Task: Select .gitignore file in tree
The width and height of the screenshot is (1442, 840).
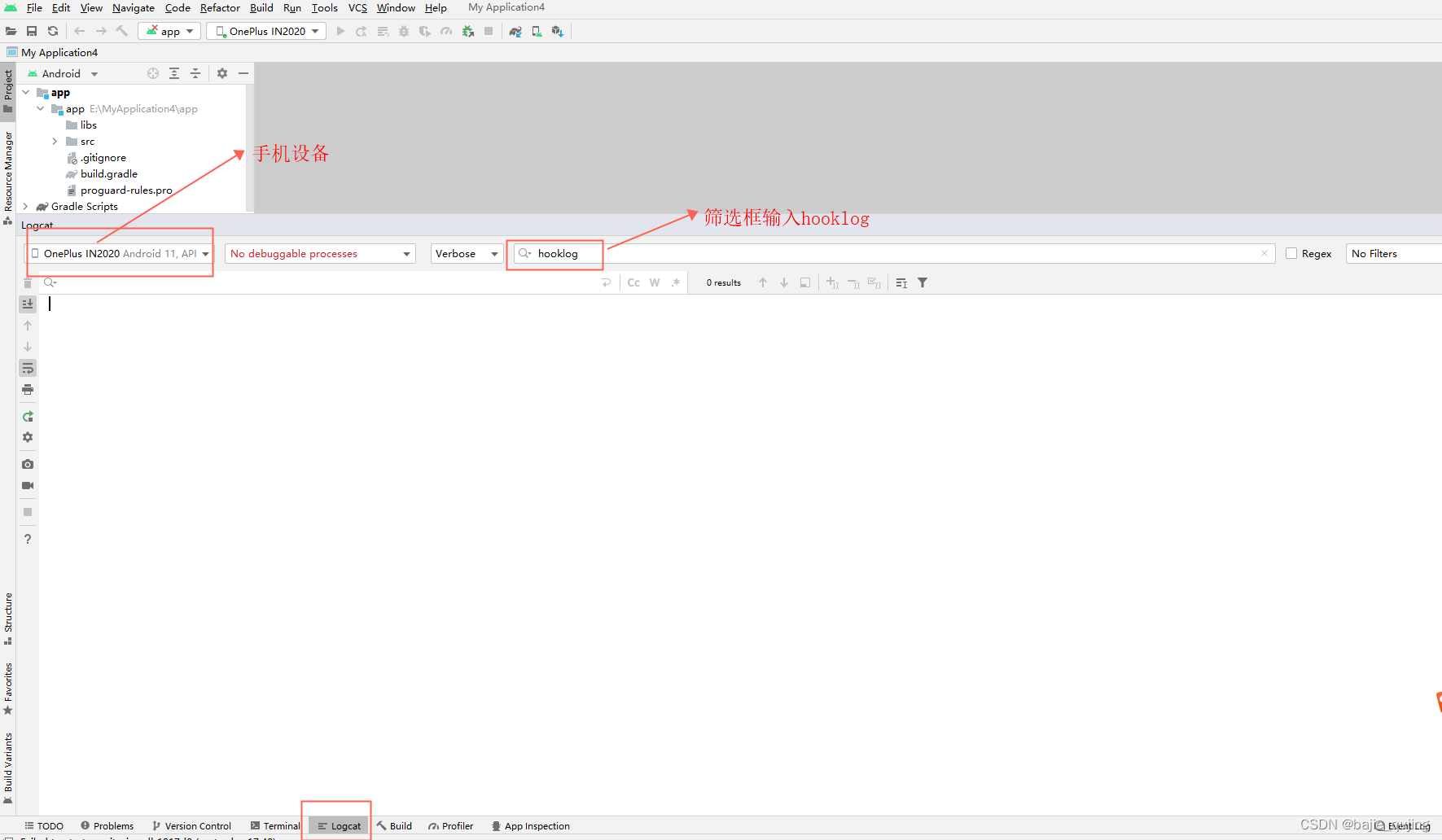Action: pyautogui.click(x=103, y=158)
